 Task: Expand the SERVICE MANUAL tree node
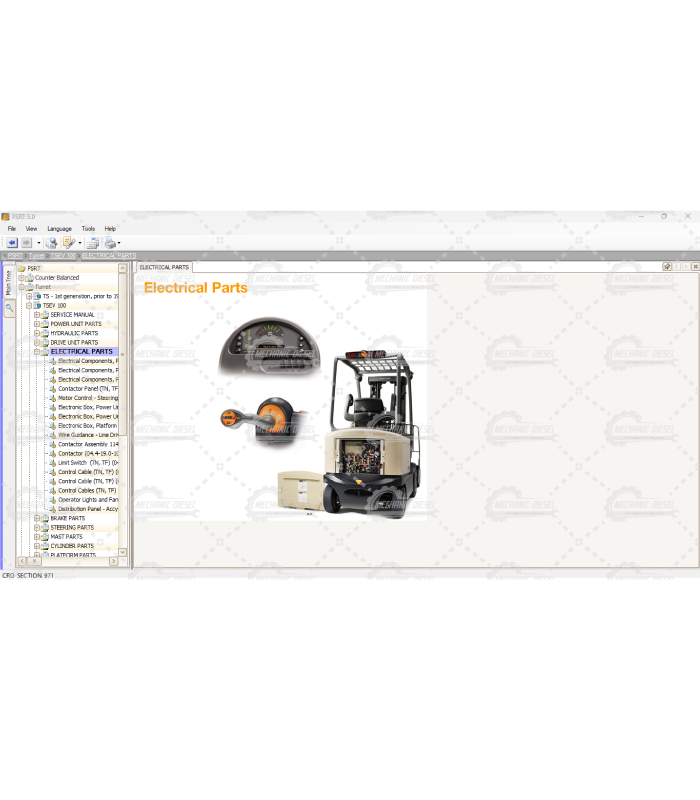37,315
